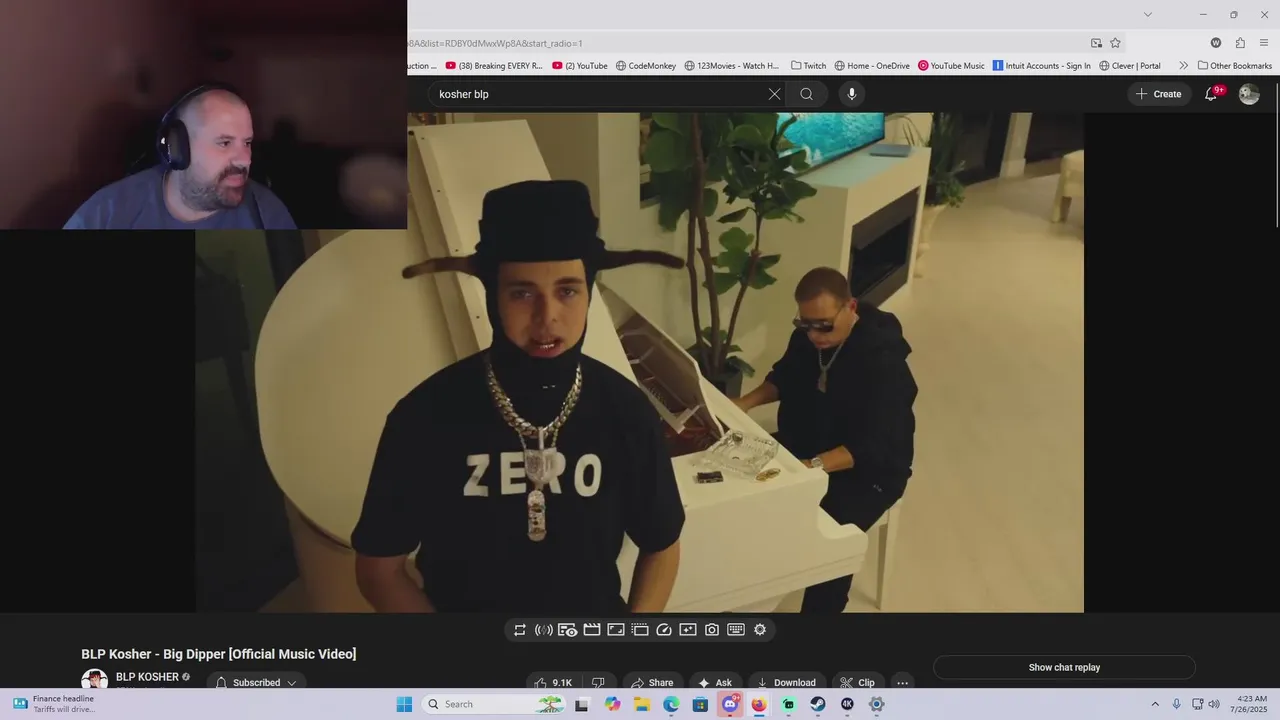Click the dislike thumbs-down button

[598, 682]
